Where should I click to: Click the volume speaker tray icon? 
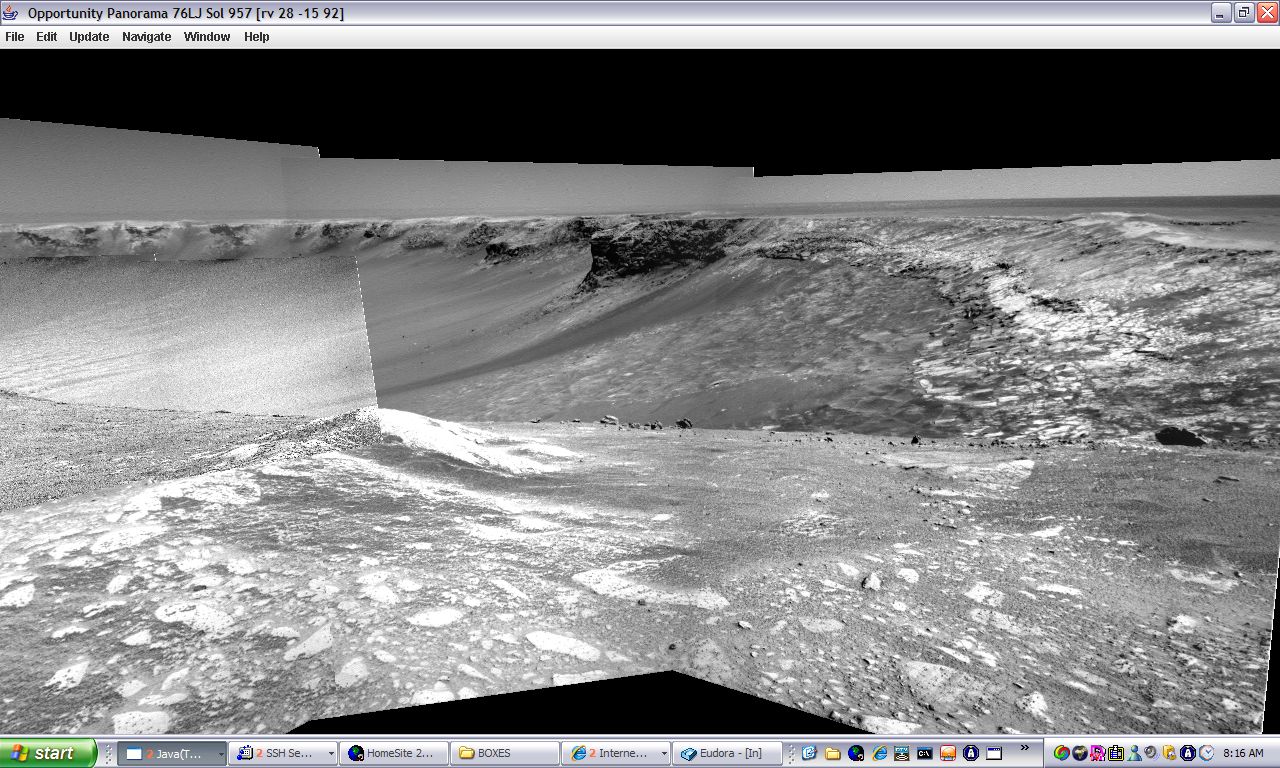coord(1150,753)
